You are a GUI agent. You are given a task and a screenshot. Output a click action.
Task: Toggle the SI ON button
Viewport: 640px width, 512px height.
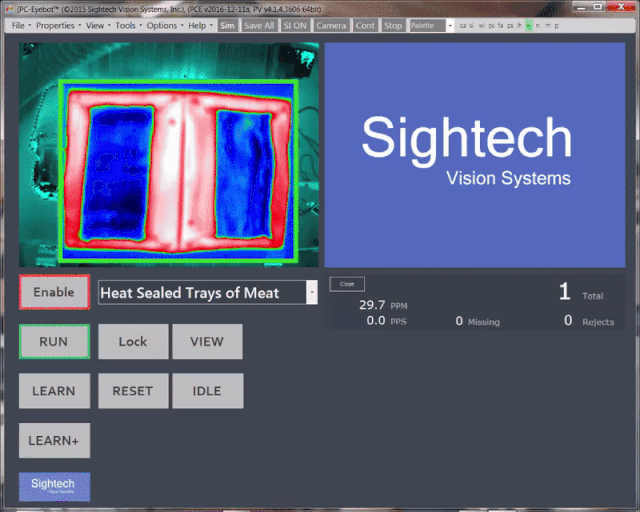pos(296,25)
